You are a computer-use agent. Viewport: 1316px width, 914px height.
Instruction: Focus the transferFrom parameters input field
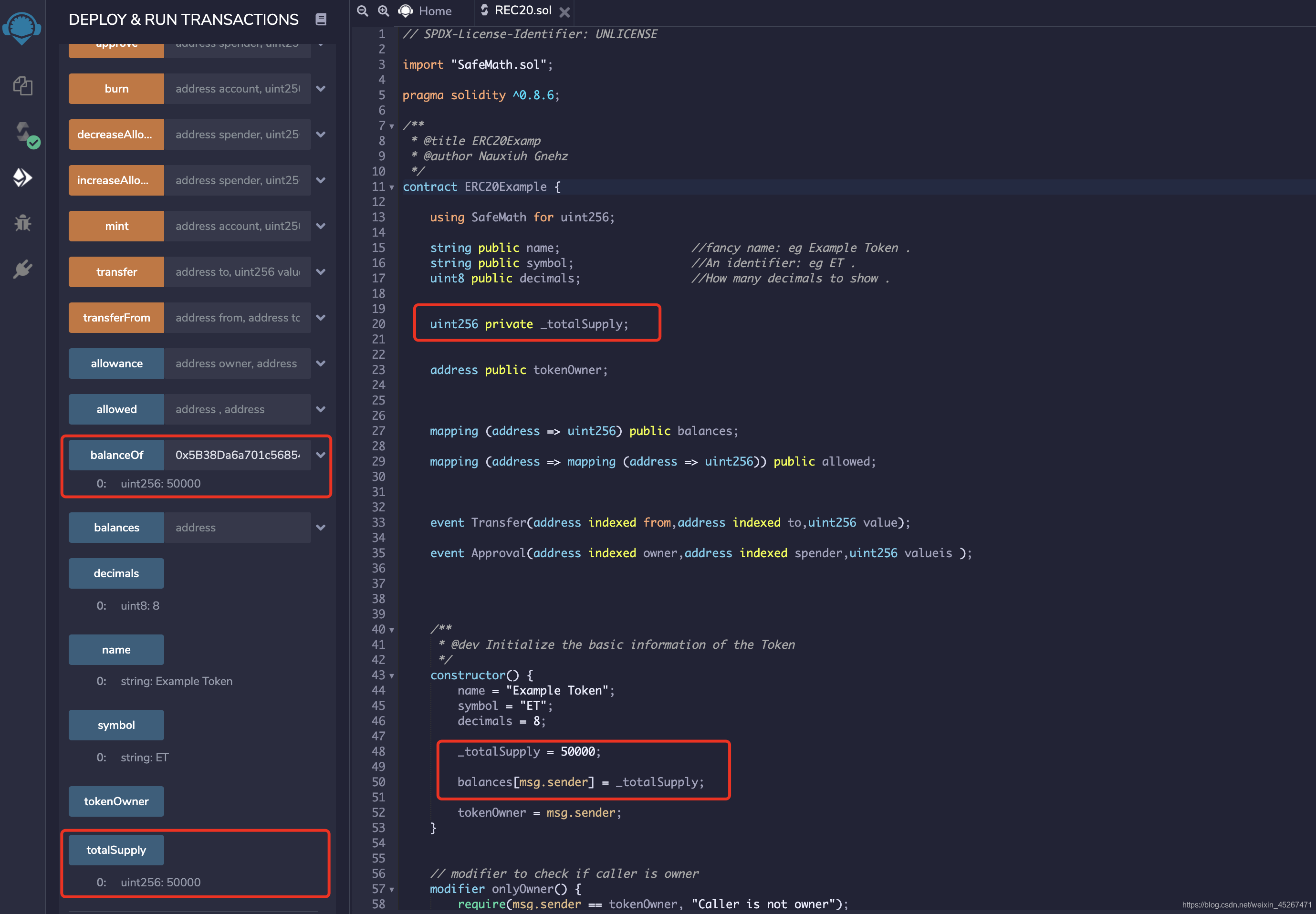point(238,318)
